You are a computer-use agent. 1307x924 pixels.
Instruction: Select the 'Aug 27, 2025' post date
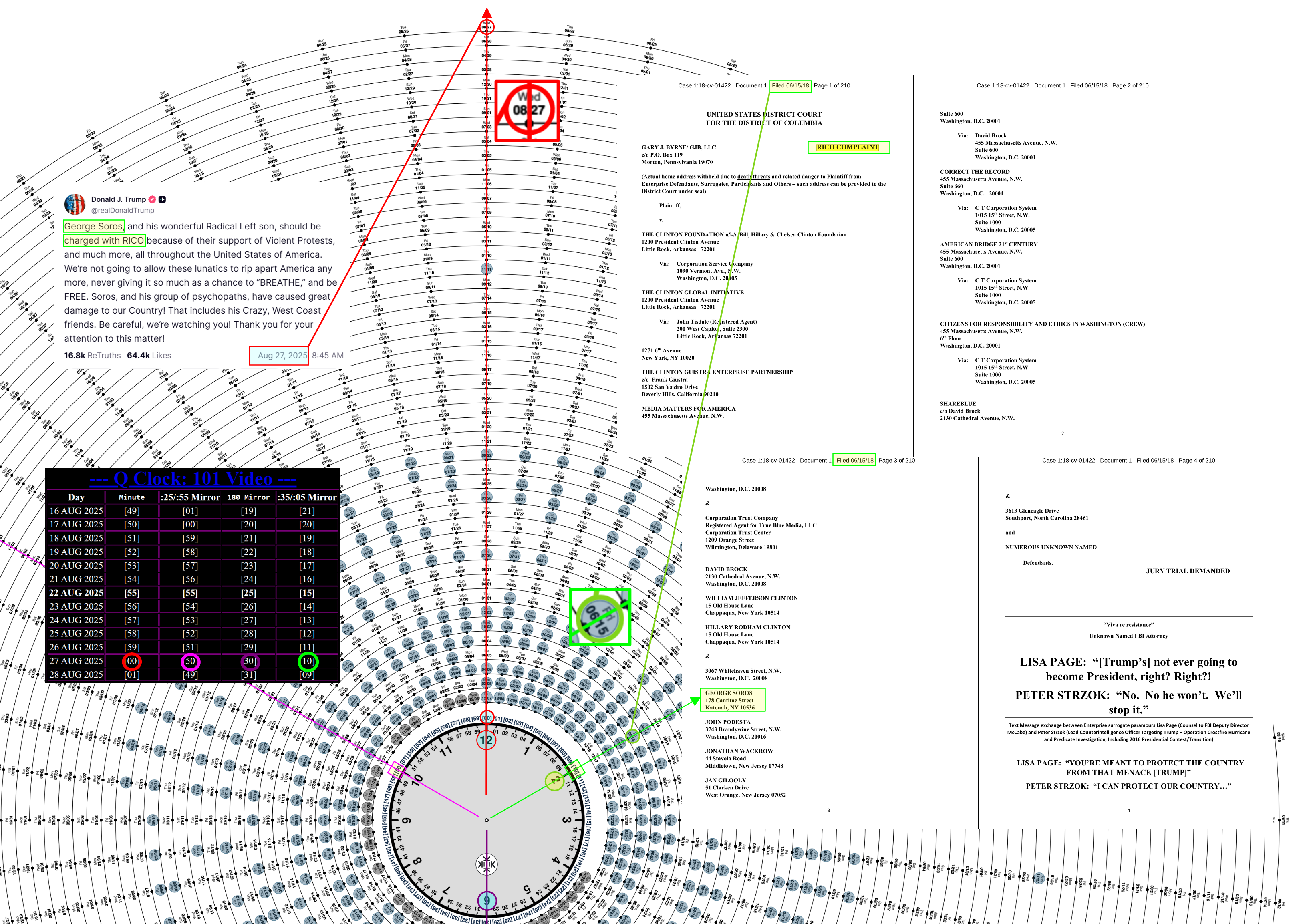pos(282,355)
